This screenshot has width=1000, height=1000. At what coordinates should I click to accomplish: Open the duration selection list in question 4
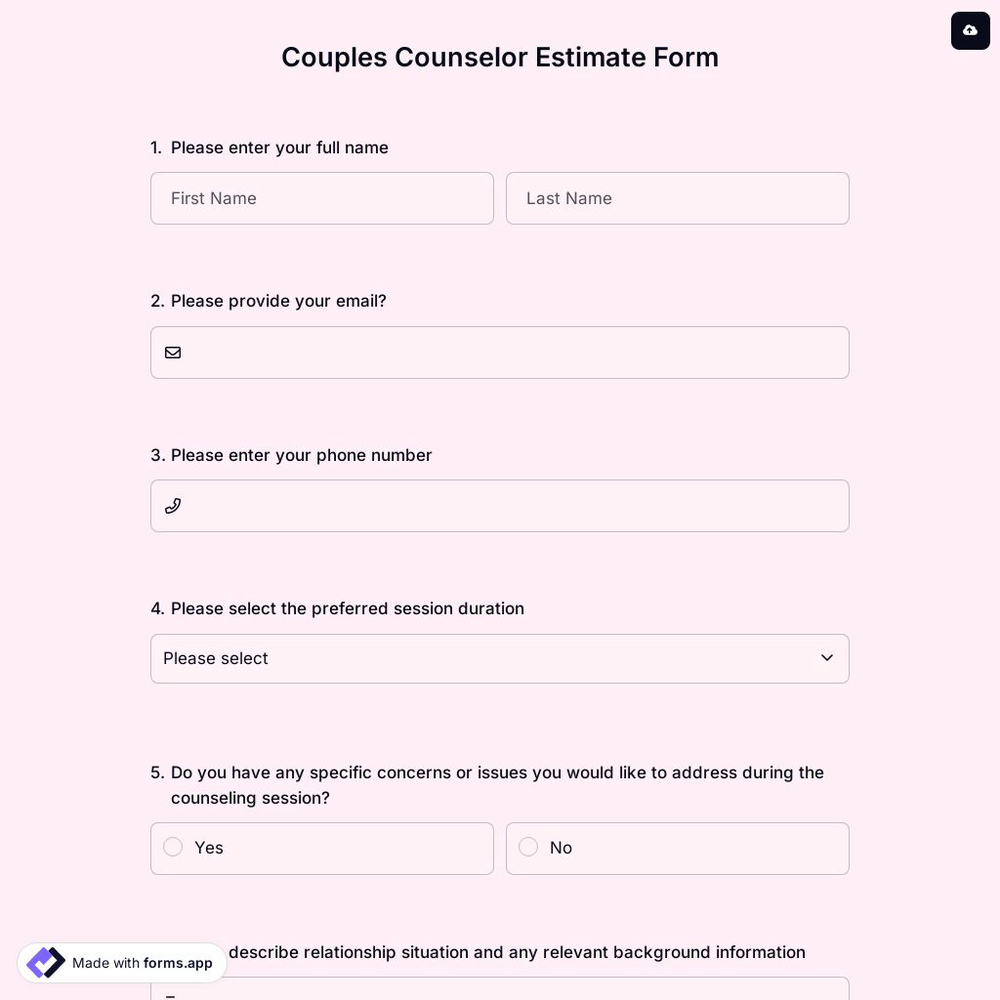(500, 658)
